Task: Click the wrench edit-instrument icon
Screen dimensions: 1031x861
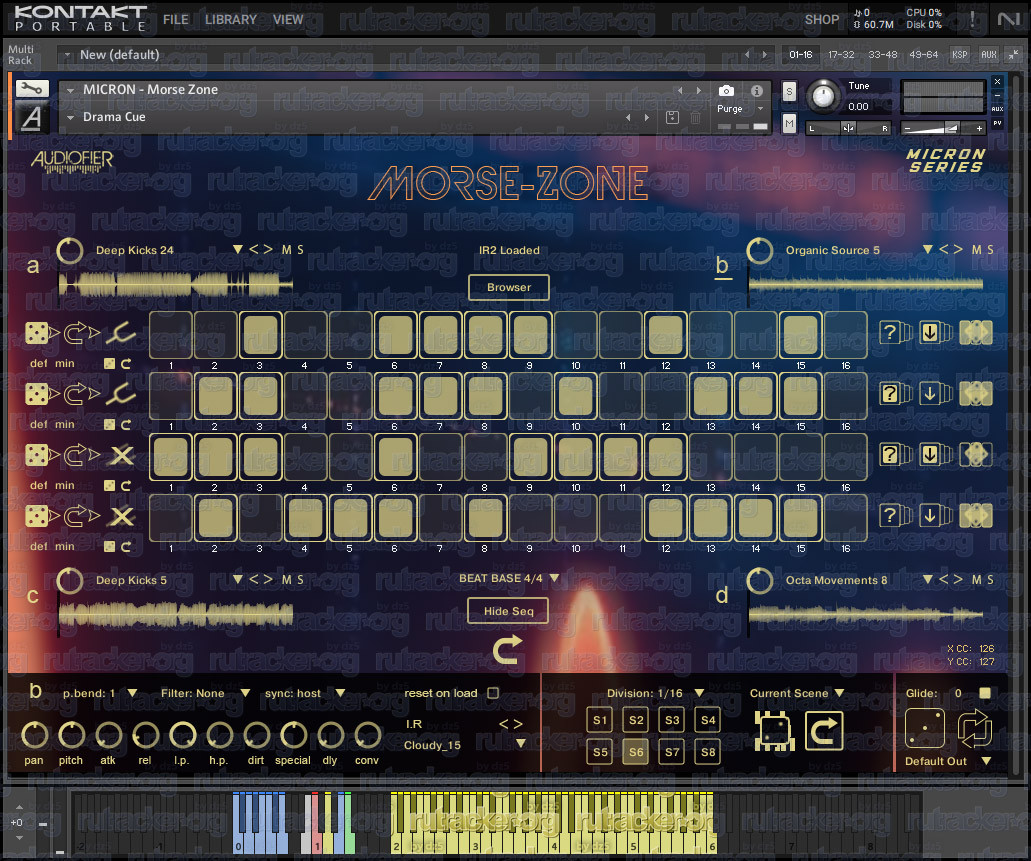Action: [x=32, y=88]
